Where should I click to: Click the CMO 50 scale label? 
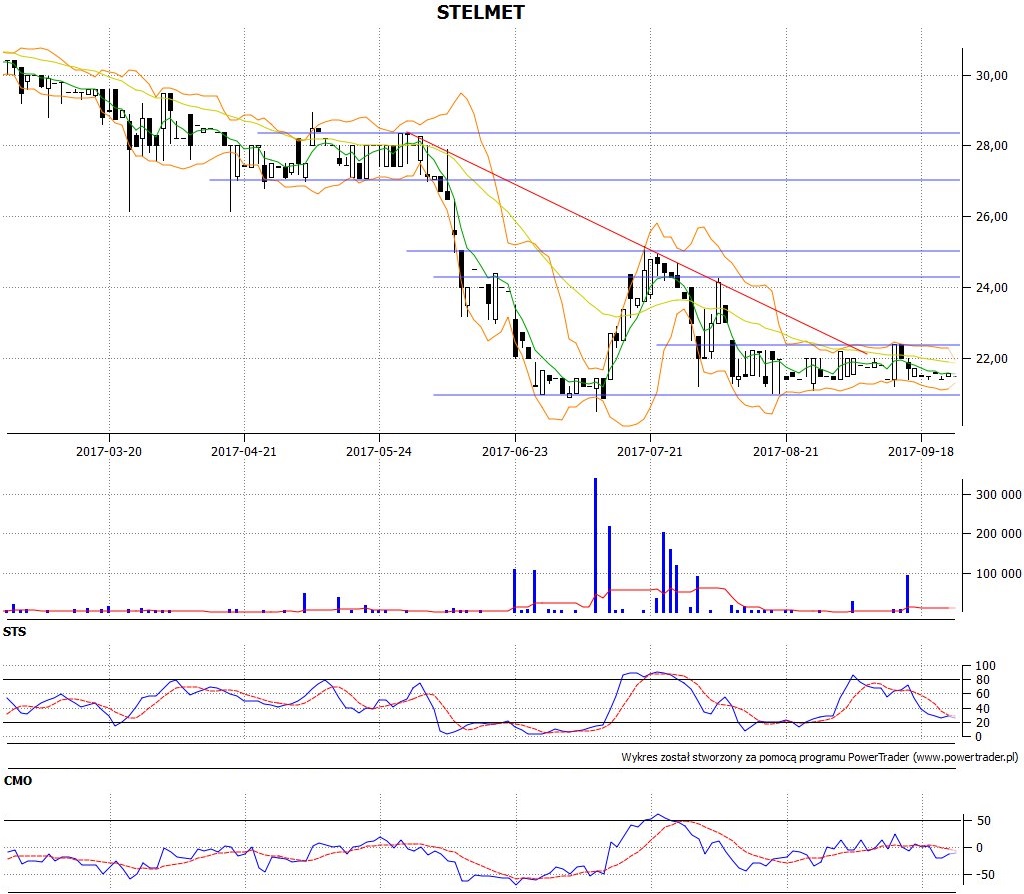(x=984, y=821)
